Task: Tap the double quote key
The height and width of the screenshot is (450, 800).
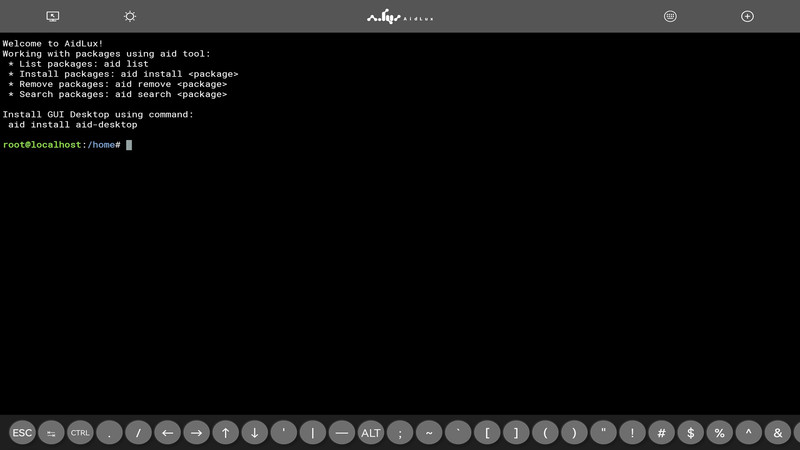Action: point(604,433)
